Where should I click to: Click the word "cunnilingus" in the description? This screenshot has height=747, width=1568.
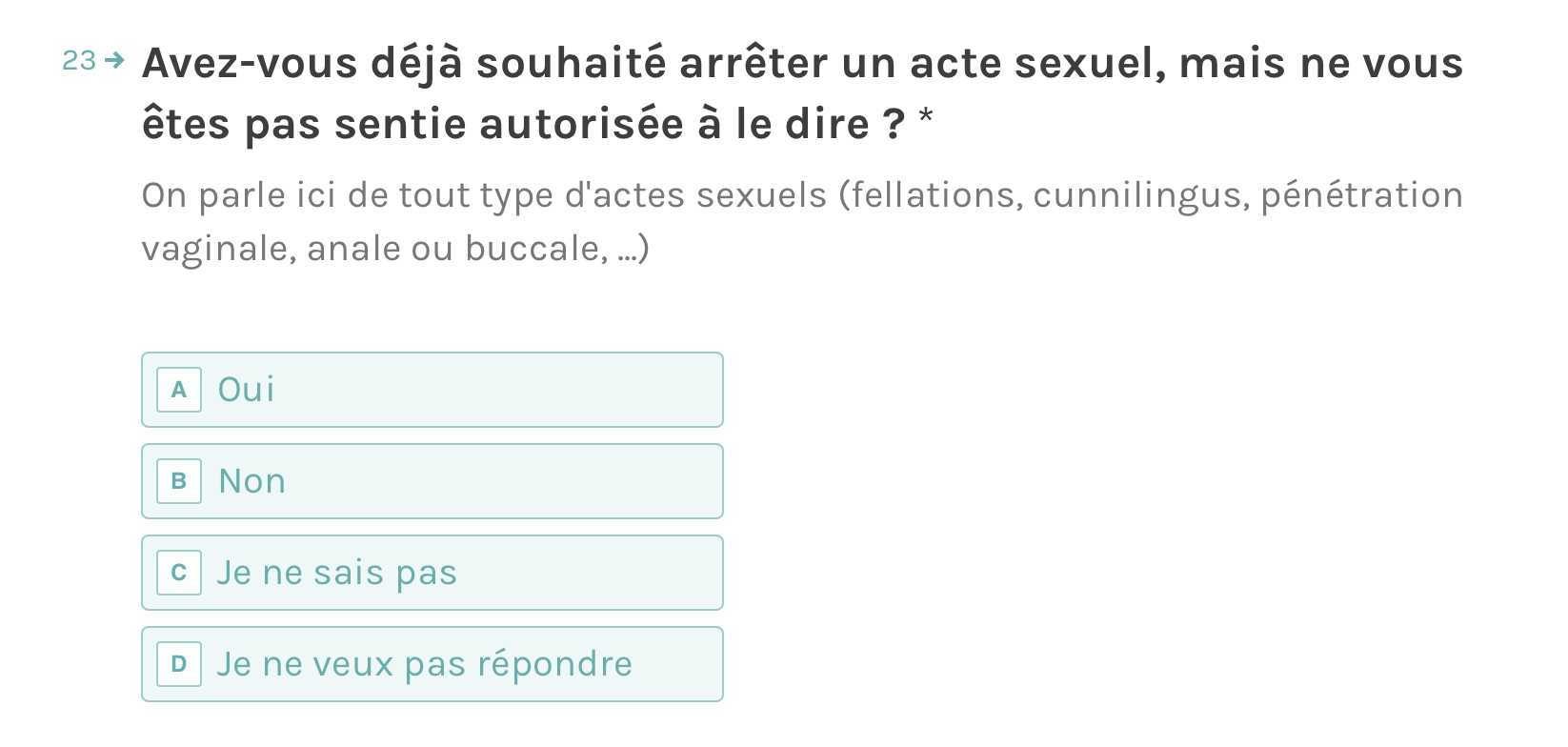(x=1141, y=195)
